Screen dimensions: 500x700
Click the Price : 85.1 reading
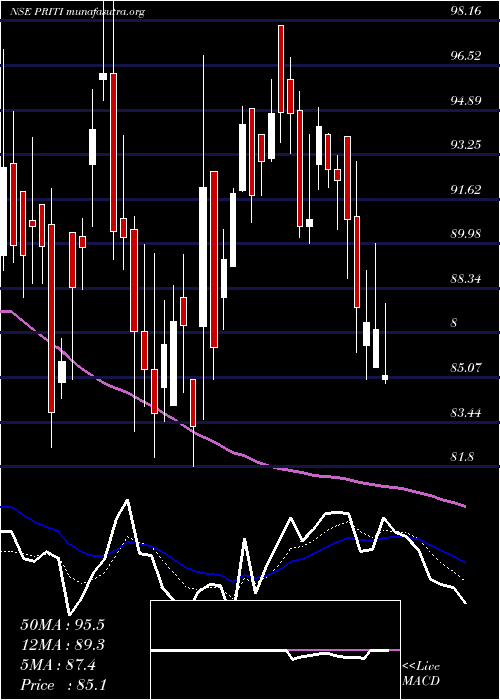[x=63, y=685]
